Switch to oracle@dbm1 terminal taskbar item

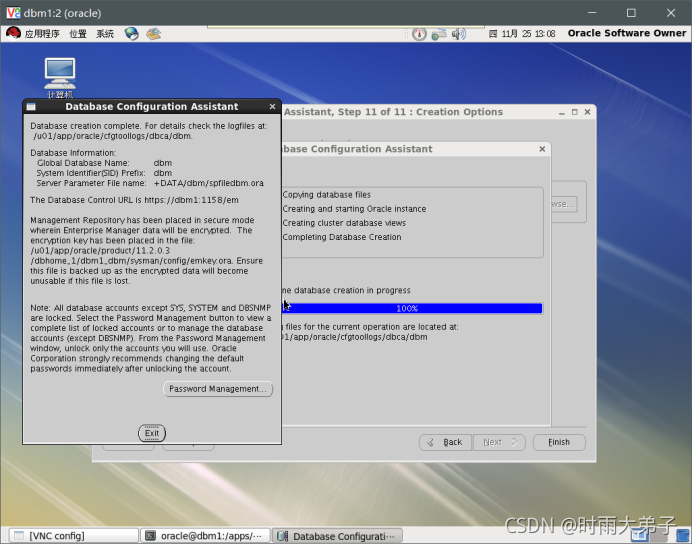tap(205, 536)
